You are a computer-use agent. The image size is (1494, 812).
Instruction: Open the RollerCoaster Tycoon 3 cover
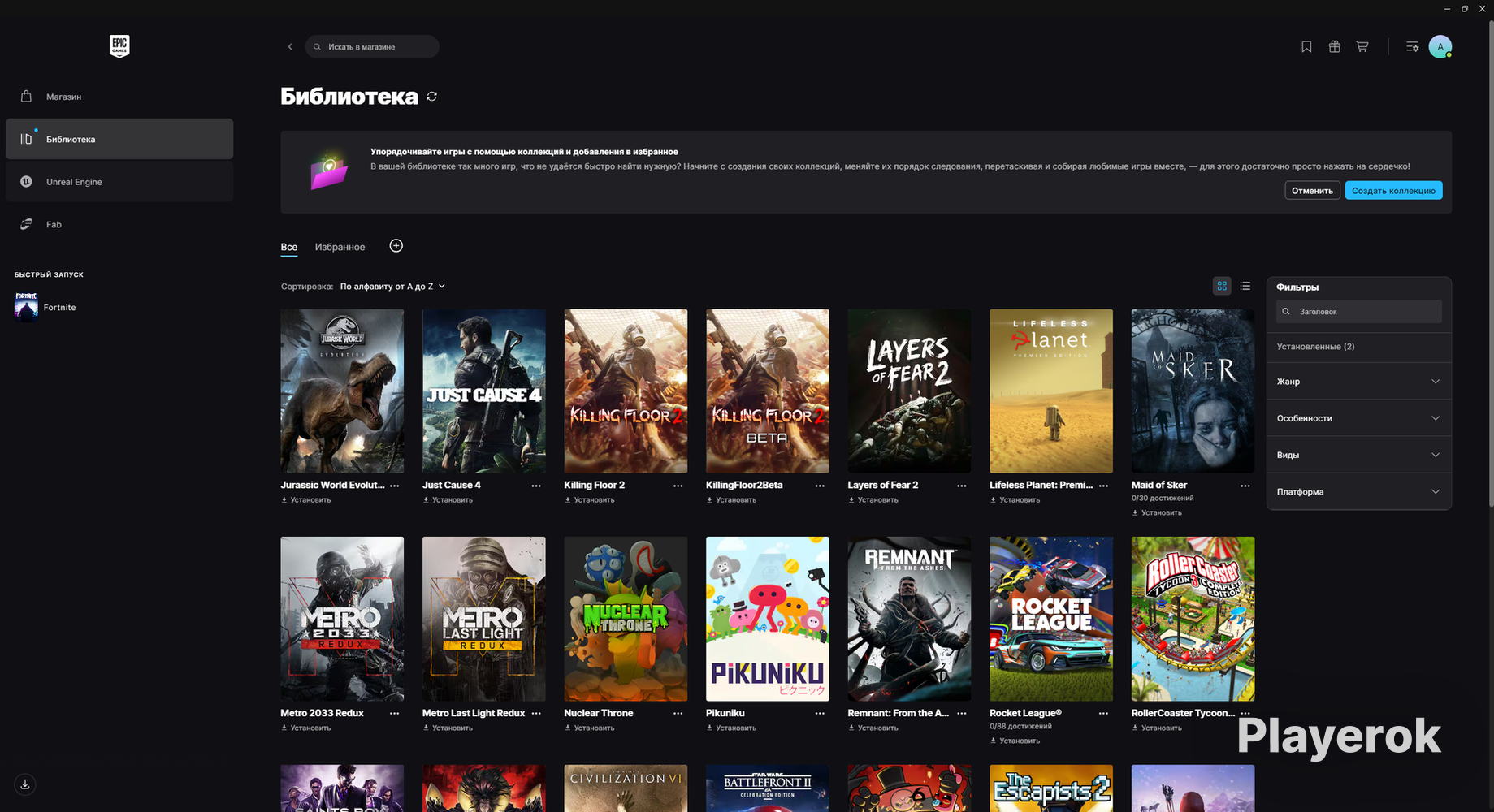(1193, 619)
